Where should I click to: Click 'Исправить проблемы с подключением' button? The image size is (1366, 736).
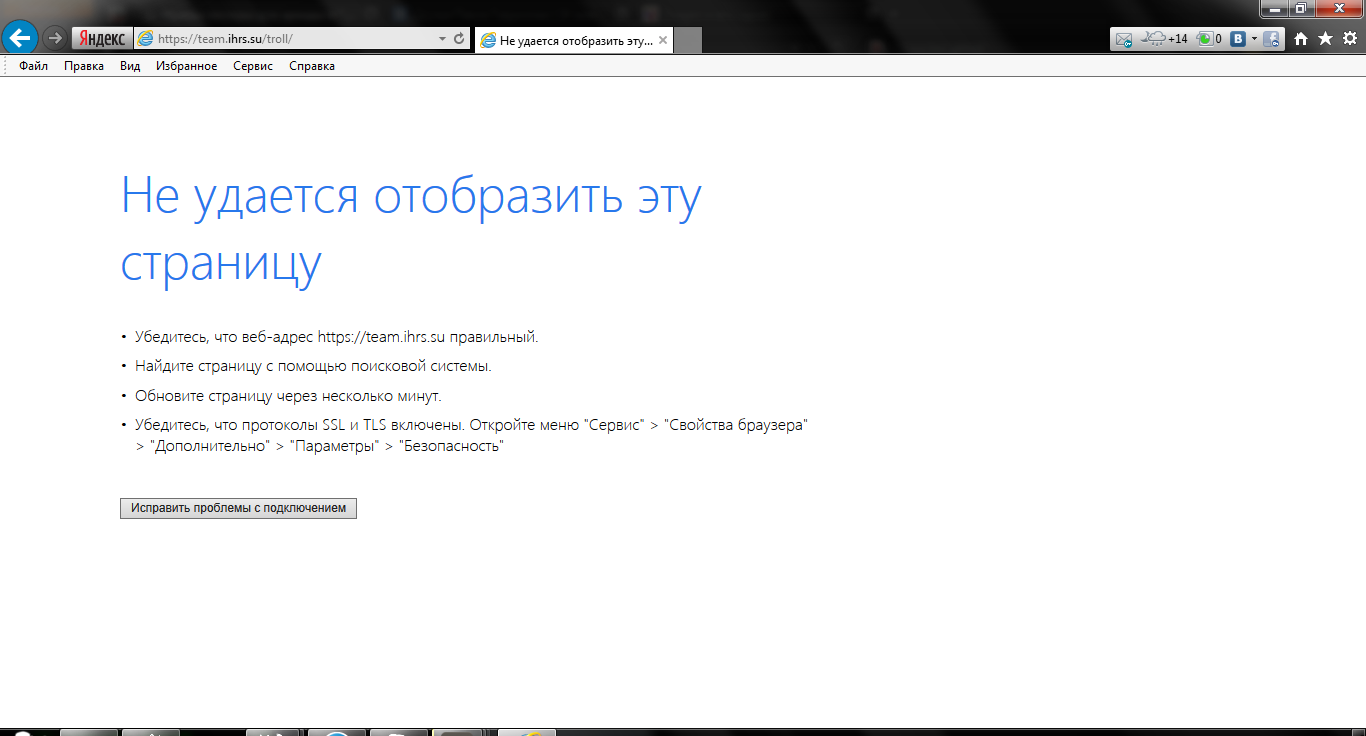(x=238, y=508)
